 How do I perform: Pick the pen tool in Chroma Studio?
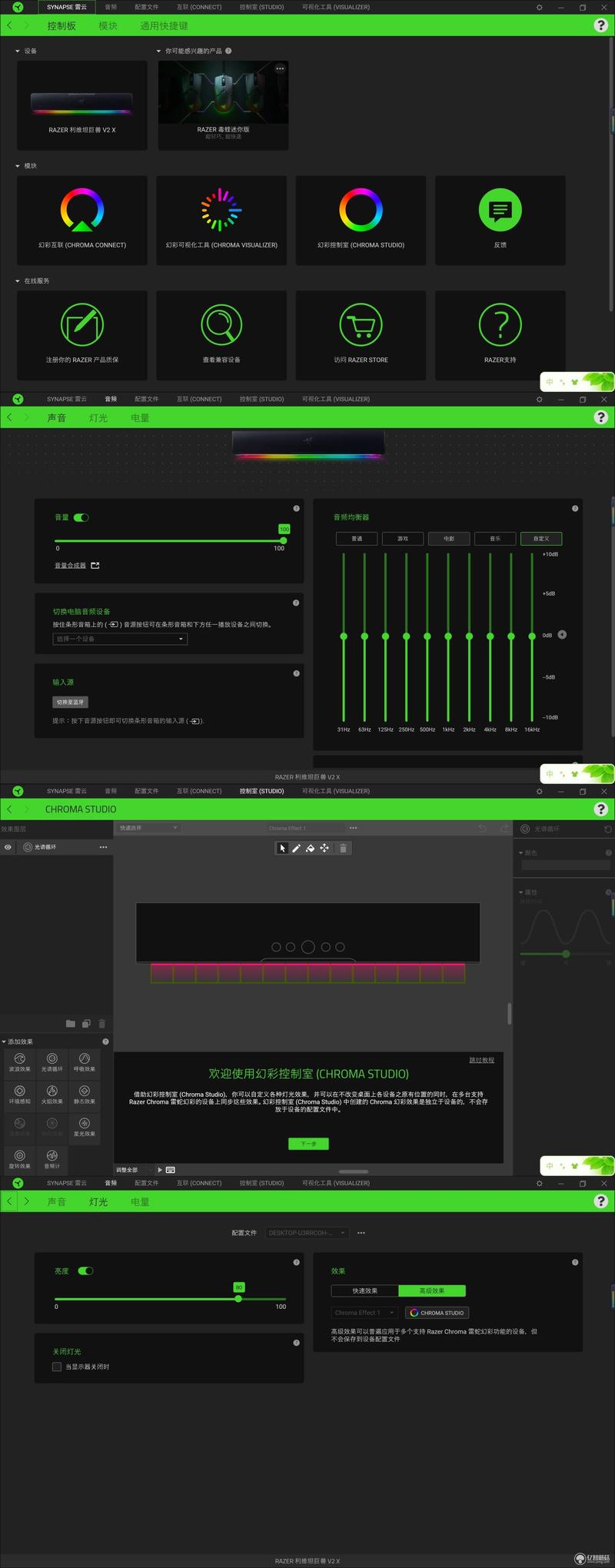[x=296, y=848]
